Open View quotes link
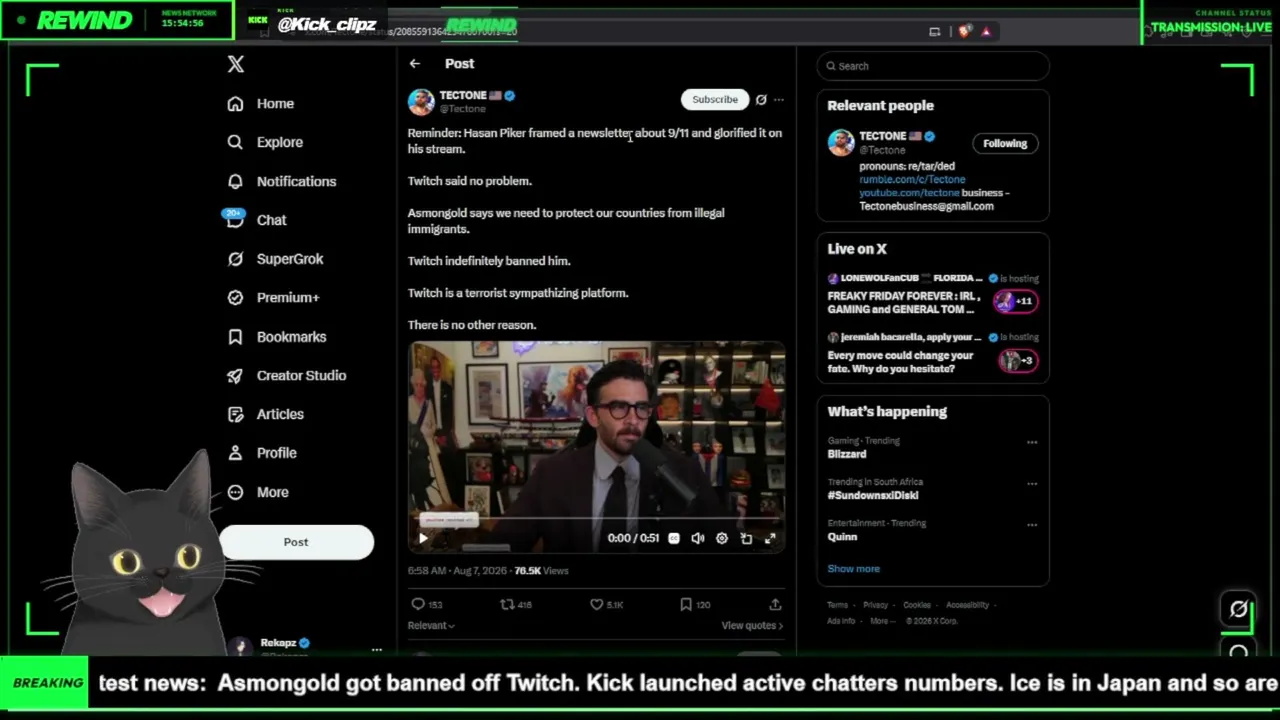 pyautogui.click(x=752, y=626)
